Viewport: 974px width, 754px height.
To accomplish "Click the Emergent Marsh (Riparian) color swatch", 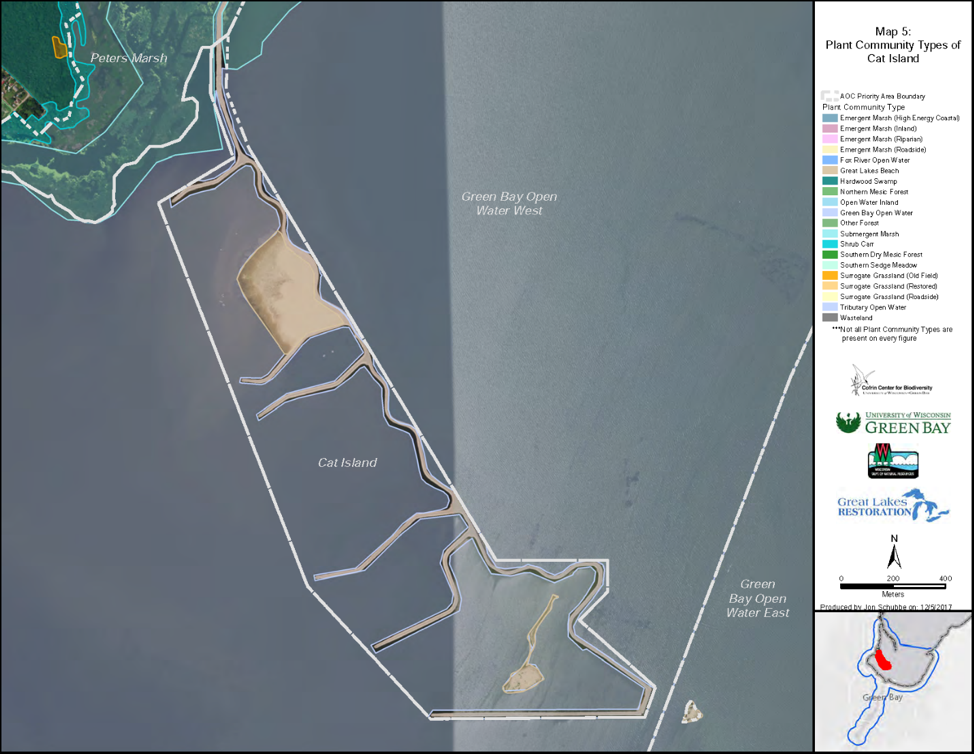I will pyautogui.click(x=830, y=139).
